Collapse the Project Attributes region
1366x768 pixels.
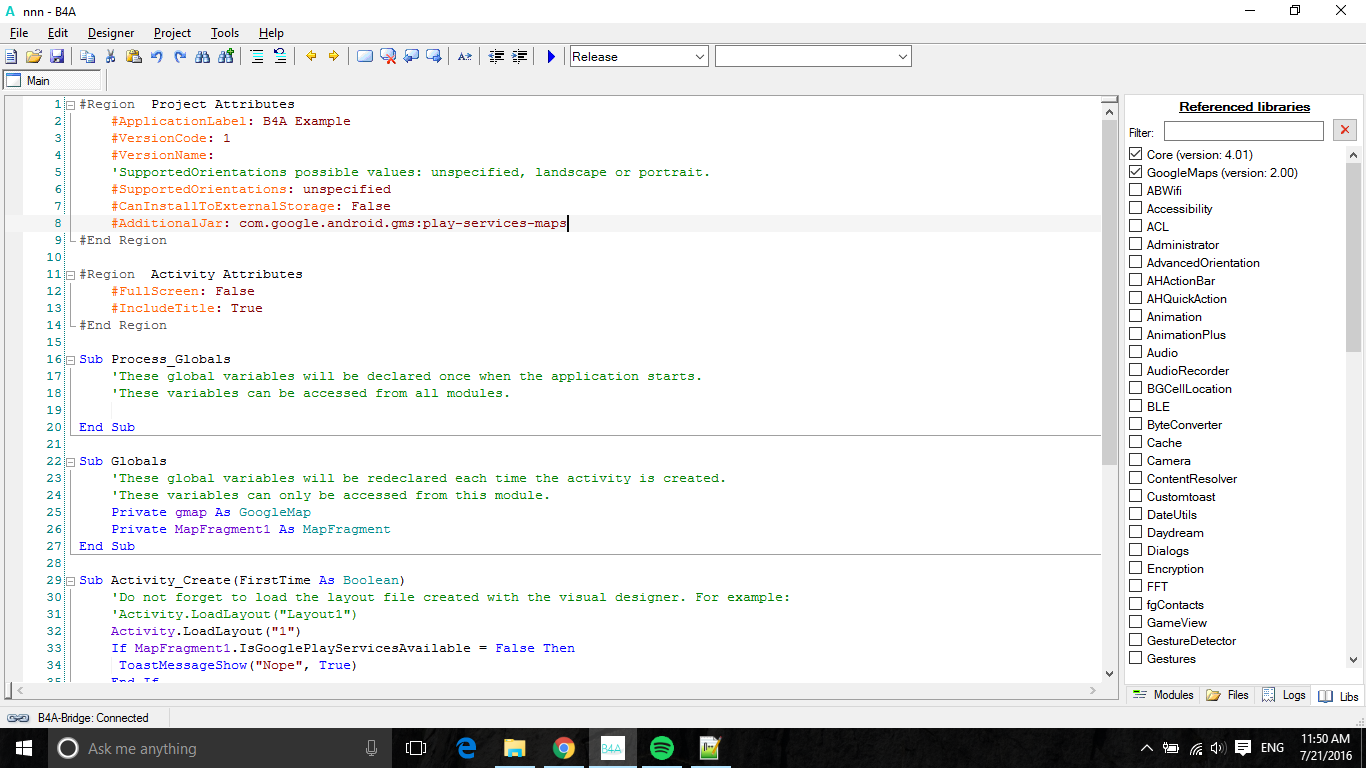[x=70, y=104]
